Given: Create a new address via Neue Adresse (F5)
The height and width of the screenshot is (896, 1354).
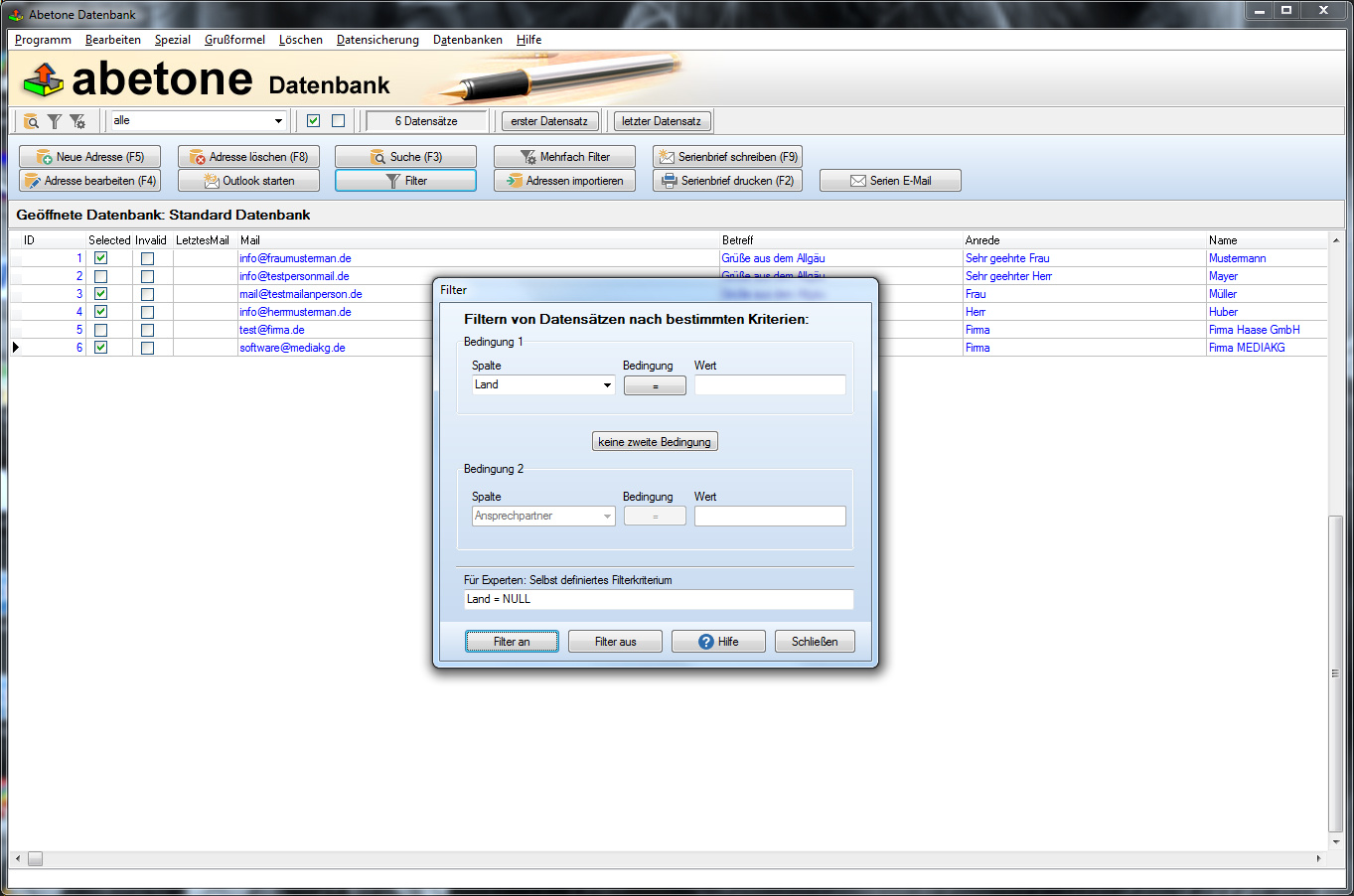Looking at the screenshot, I should pos(89,156).
